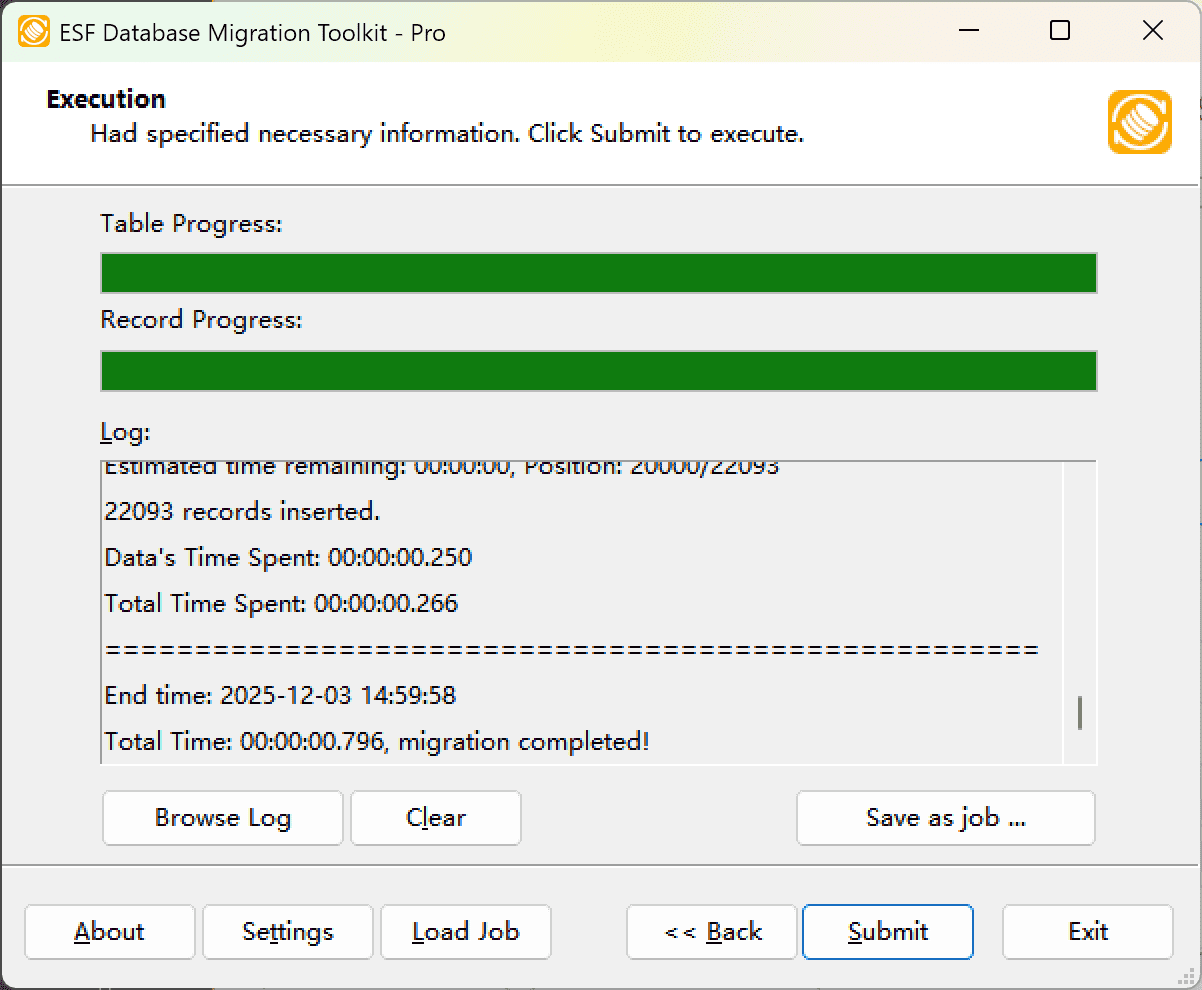
Task: Open the About dialog
Action: pos(109,932)
